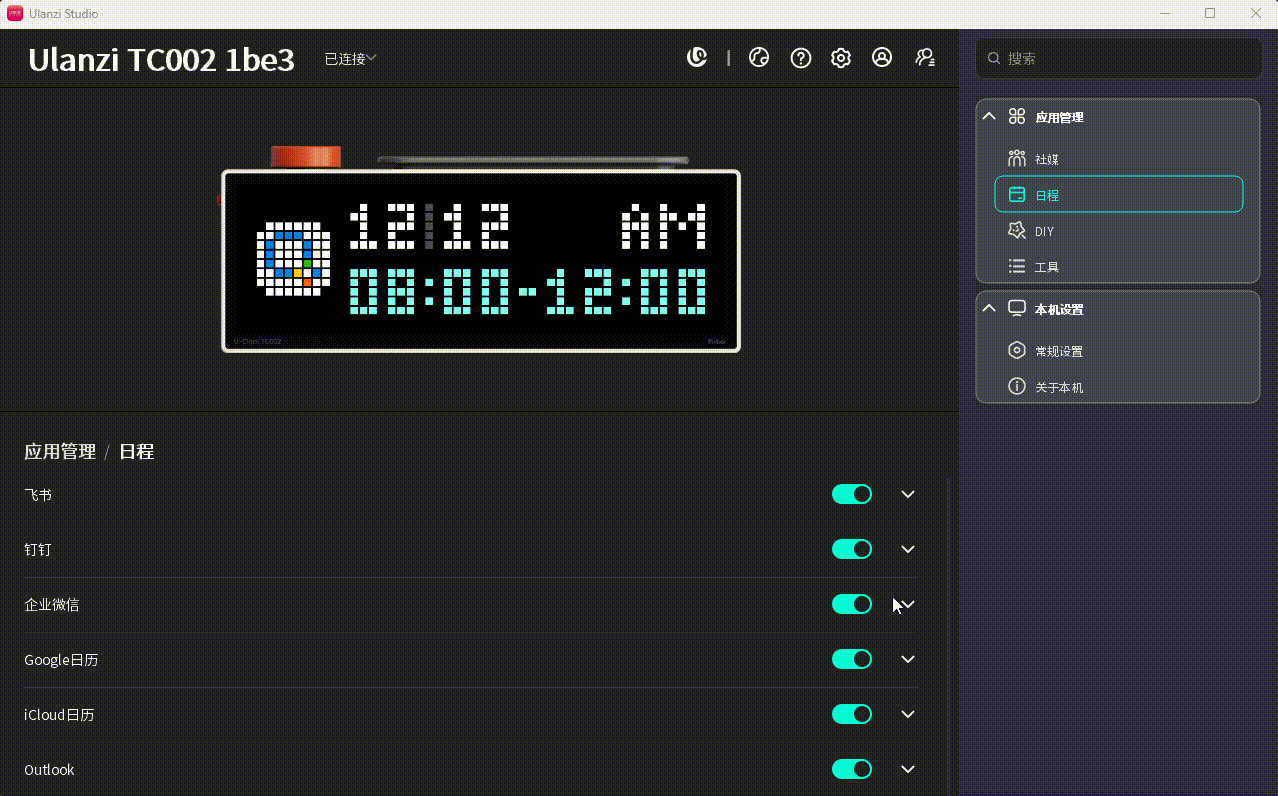Click the clock device preview display
This screenshot has width=1278, height=796.
pos(481,261)
